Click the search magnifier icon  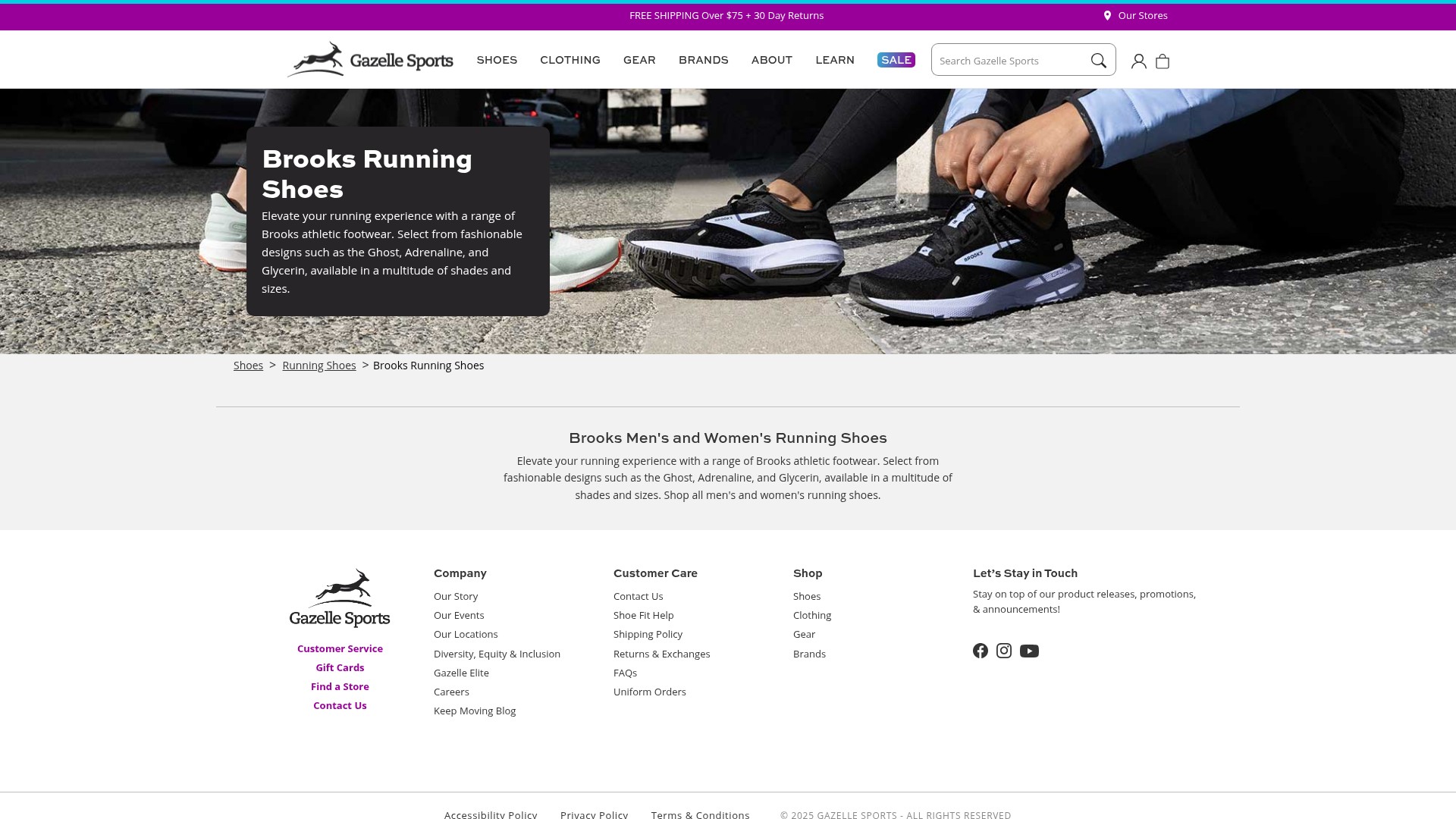point(1098,61)
